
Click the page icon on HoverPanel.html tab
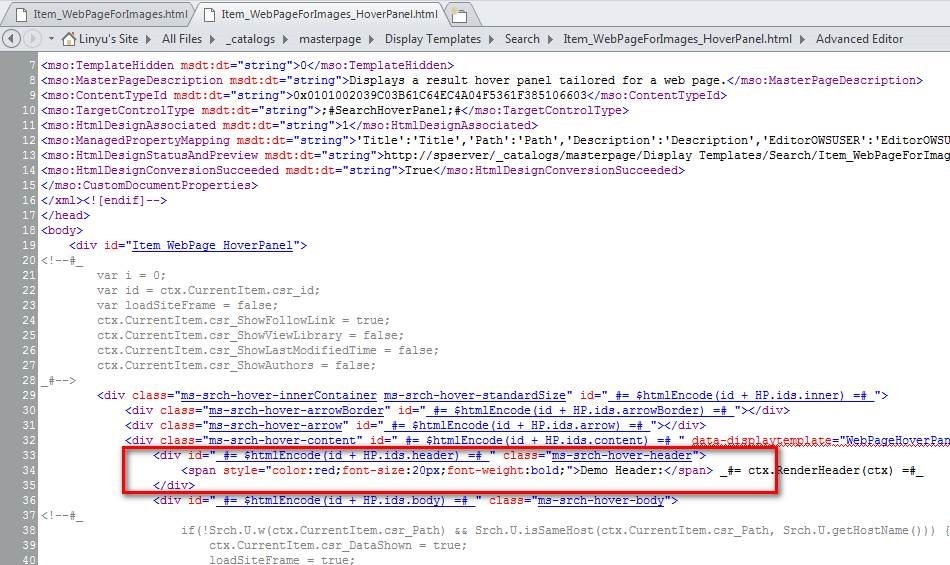point(209,14)
